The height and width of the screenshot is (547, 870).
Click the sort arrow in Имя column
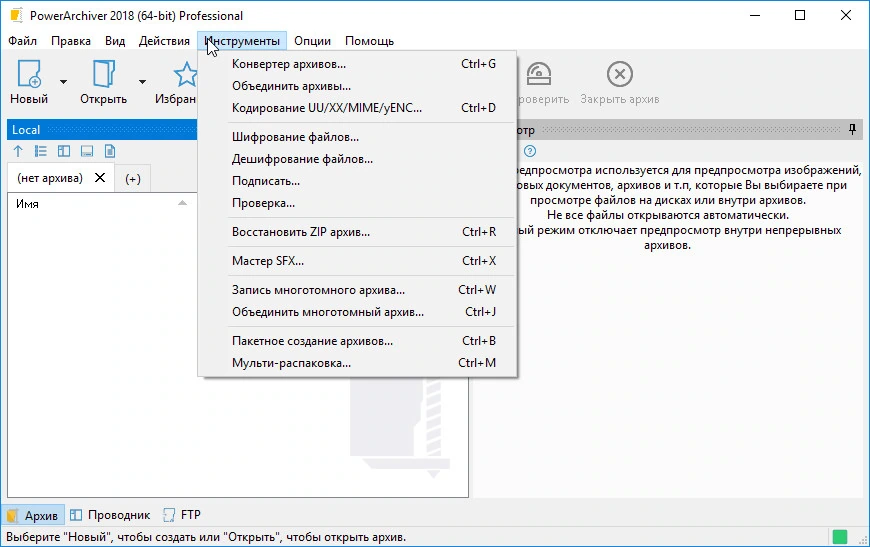pos(182,203)
